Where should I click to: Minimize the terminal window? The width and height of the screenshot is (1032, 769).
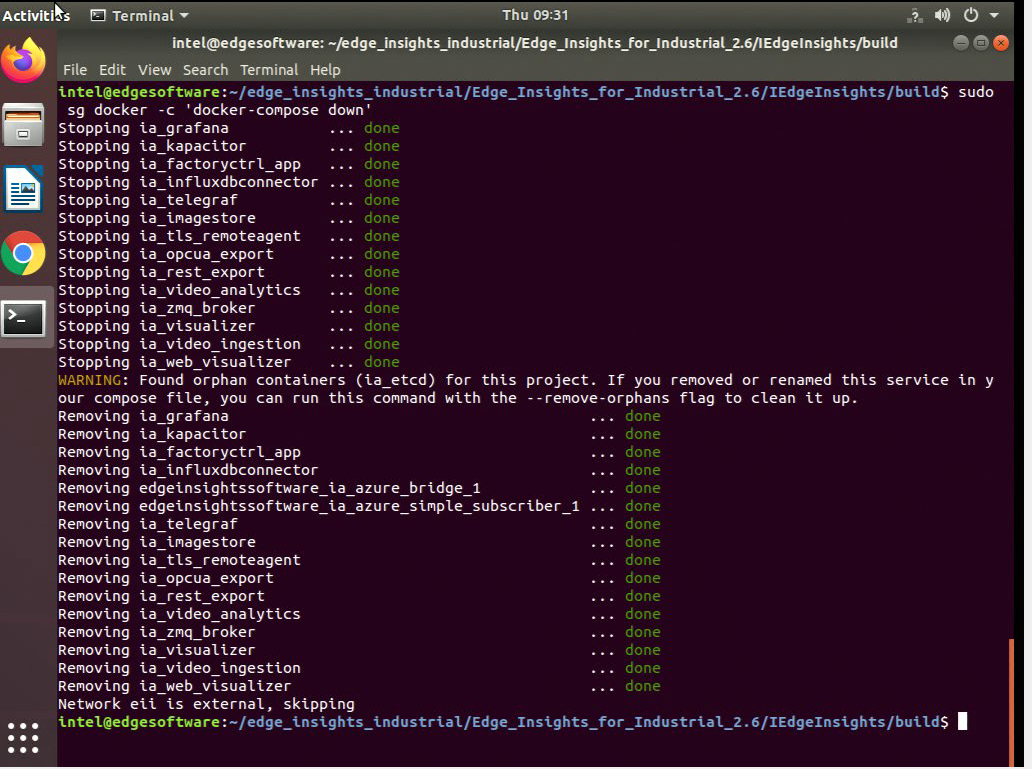(961, 43)
